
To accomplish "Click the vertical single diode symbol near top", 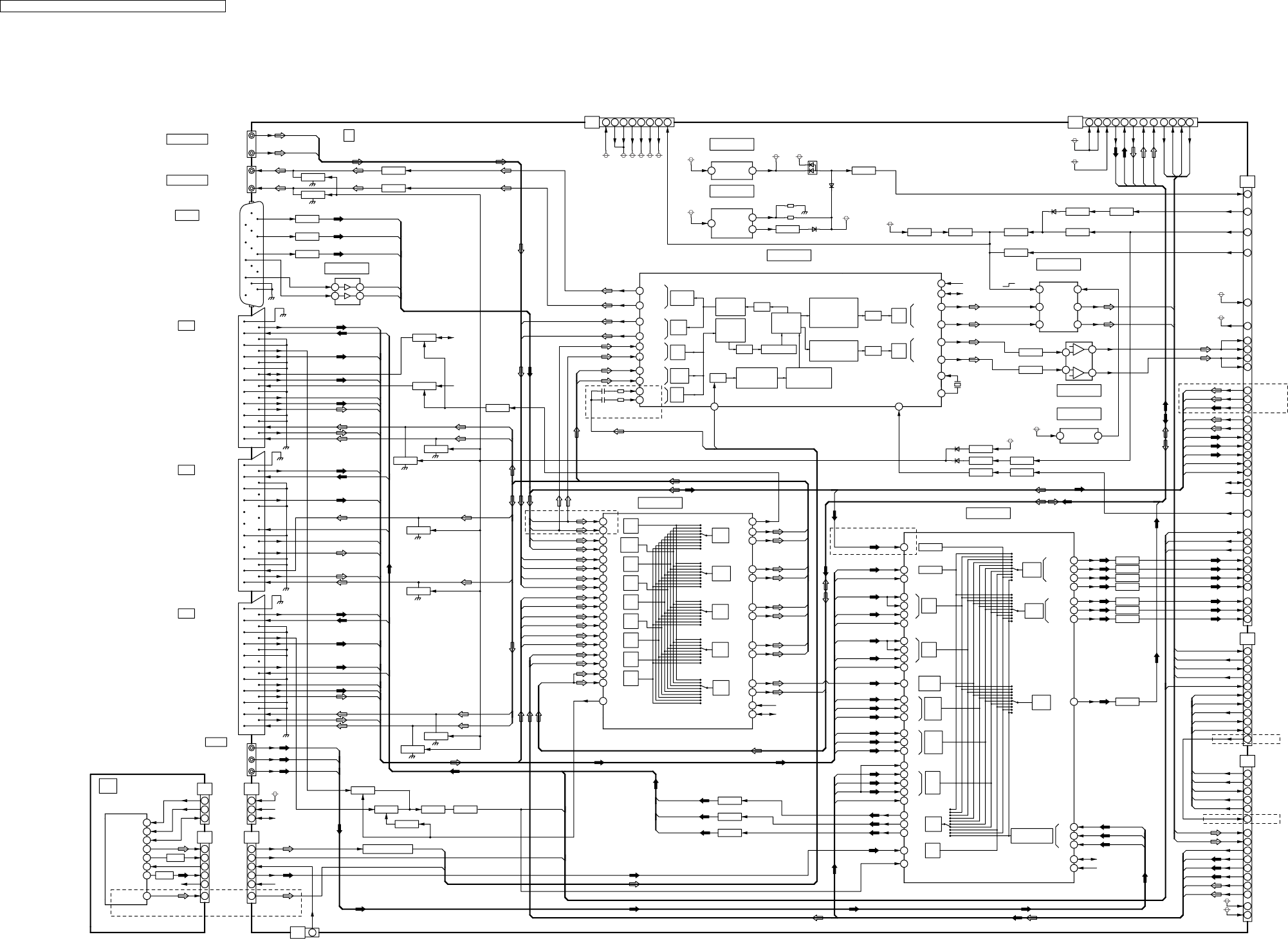I will 831,185.
